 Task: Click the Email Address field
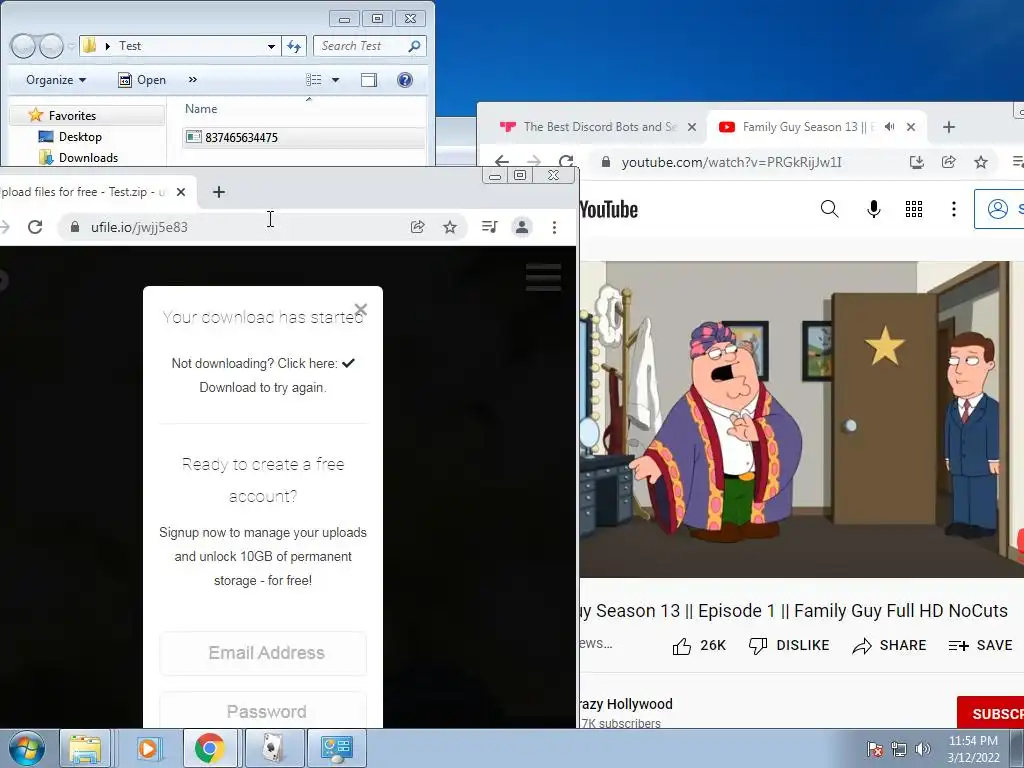(263, 652)
